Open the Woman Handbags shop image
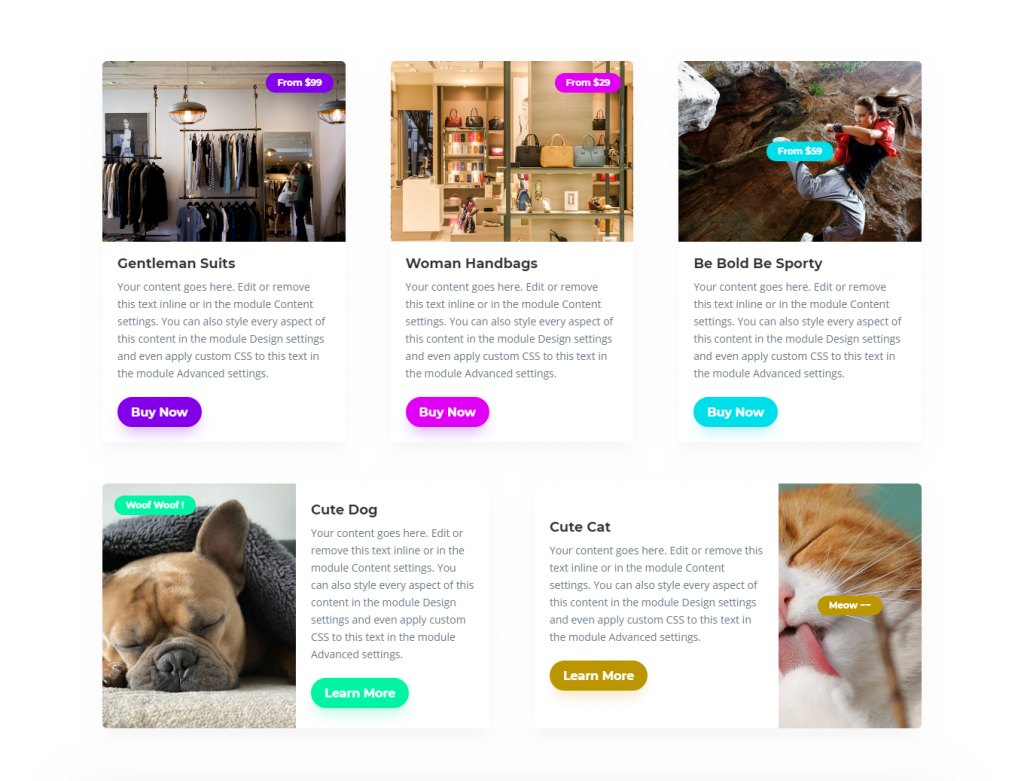 512,151
